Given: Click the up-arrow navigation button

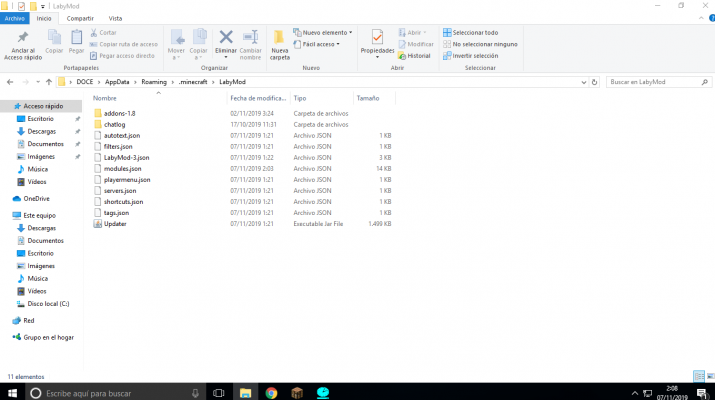Looking at the screenshot, I should click(49, 81).
